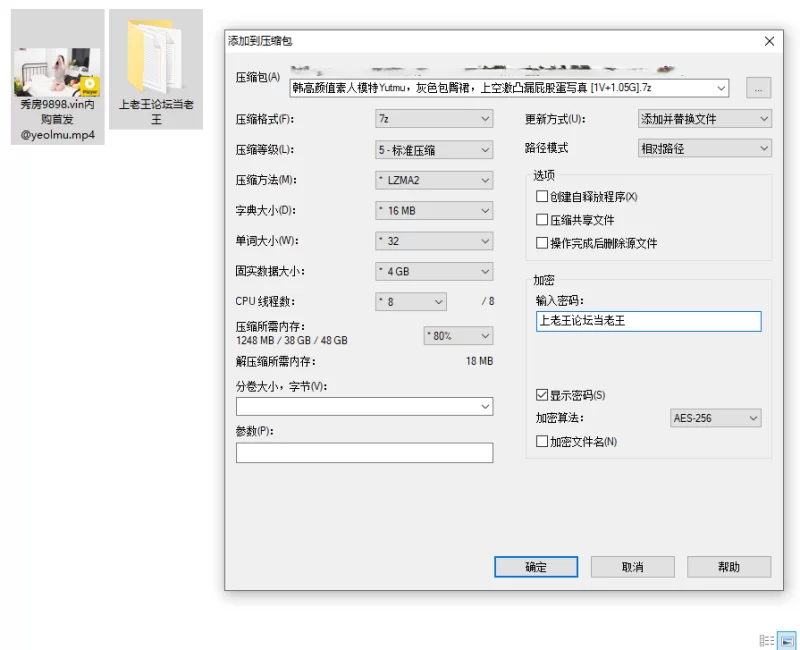800x650 pixels.
Task: Click the 参数 parameters input field
Action: click(x=364, y=453)
